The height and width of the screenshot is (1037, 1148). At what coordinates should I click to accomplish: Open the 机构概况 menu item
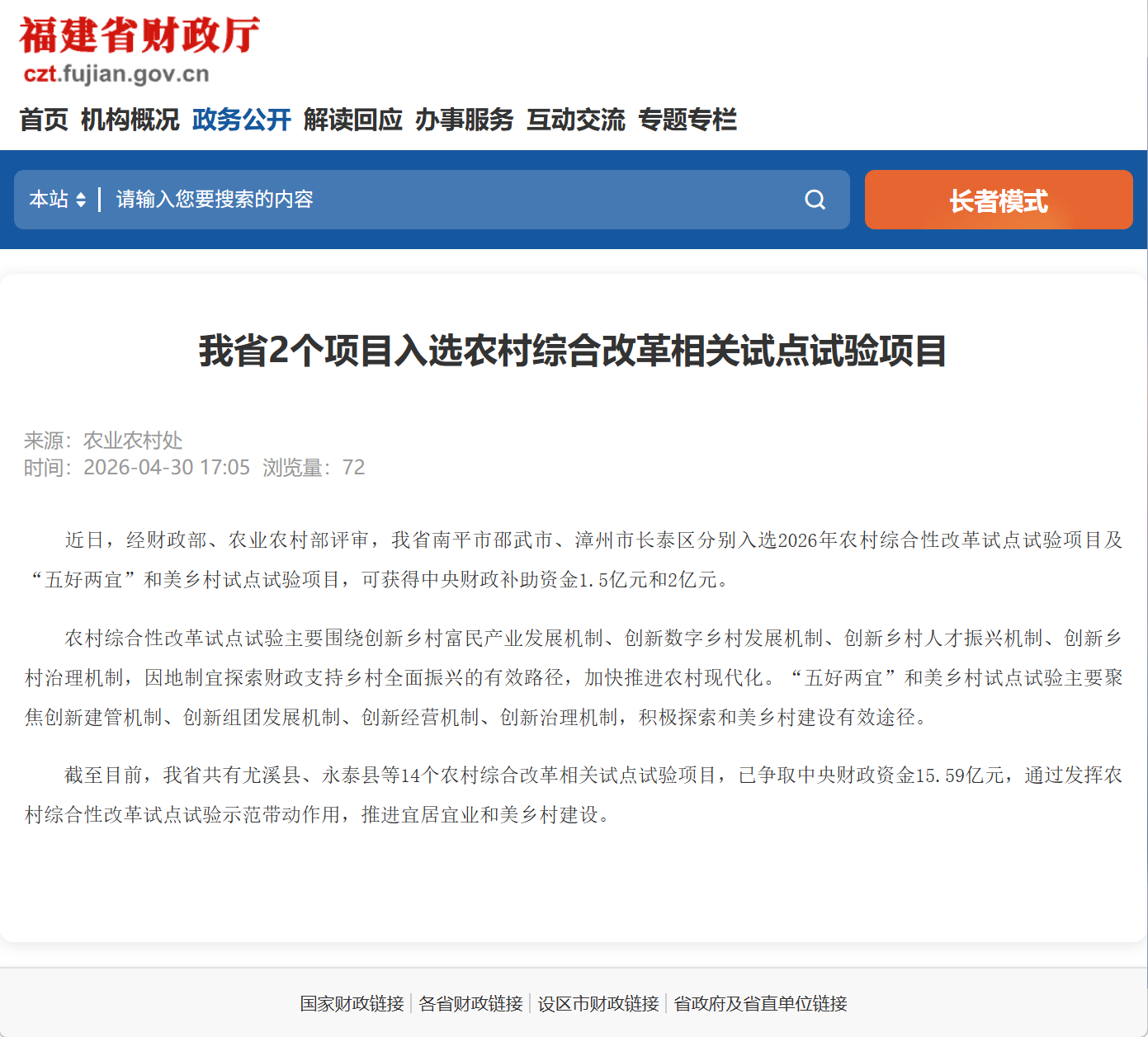[x=130, y=120]
